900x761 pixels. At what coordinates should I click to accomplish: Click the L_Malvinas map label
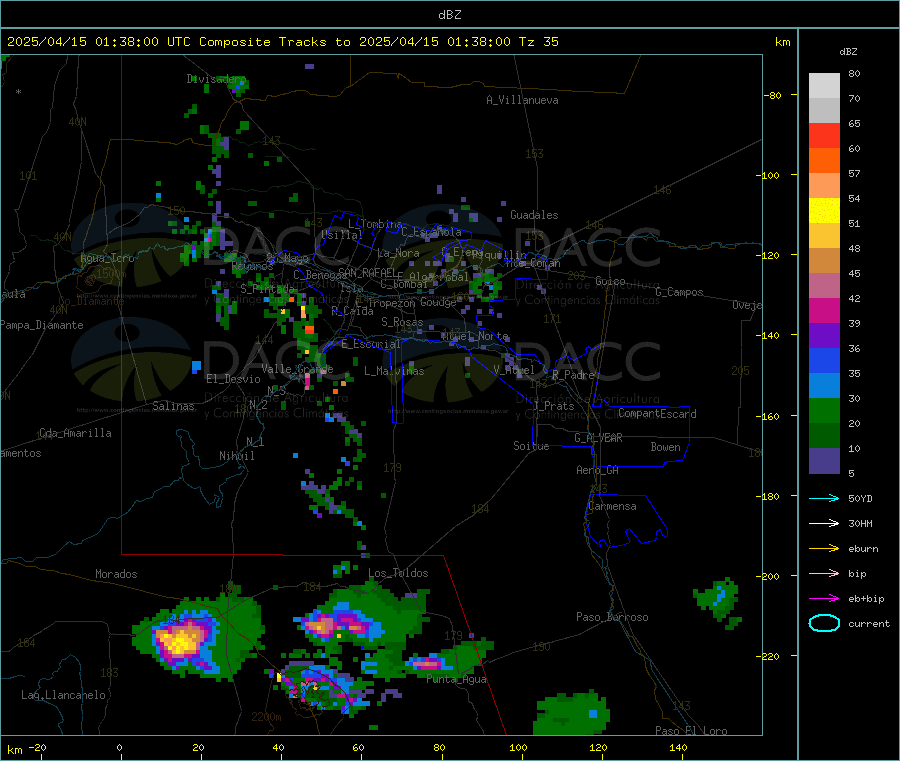[x=394, y=371]
